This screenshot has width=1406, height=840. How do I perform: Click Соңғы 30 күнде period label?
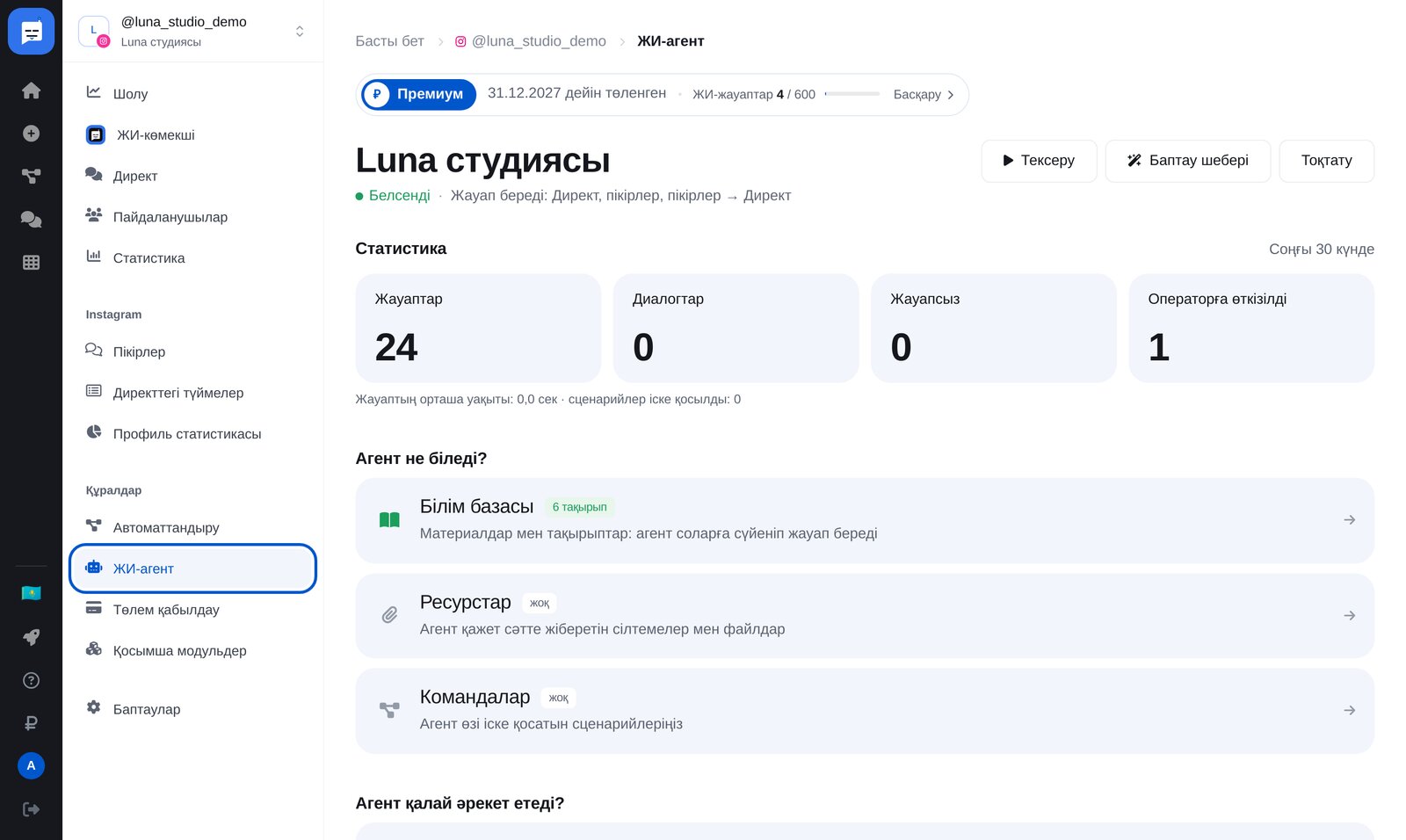point(1322,250)
